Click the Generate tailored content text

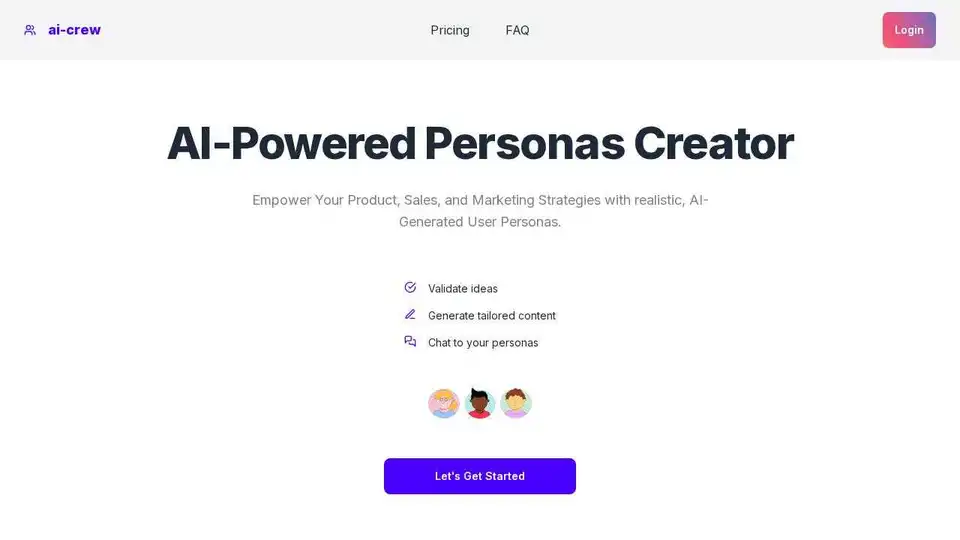(491, 316)
